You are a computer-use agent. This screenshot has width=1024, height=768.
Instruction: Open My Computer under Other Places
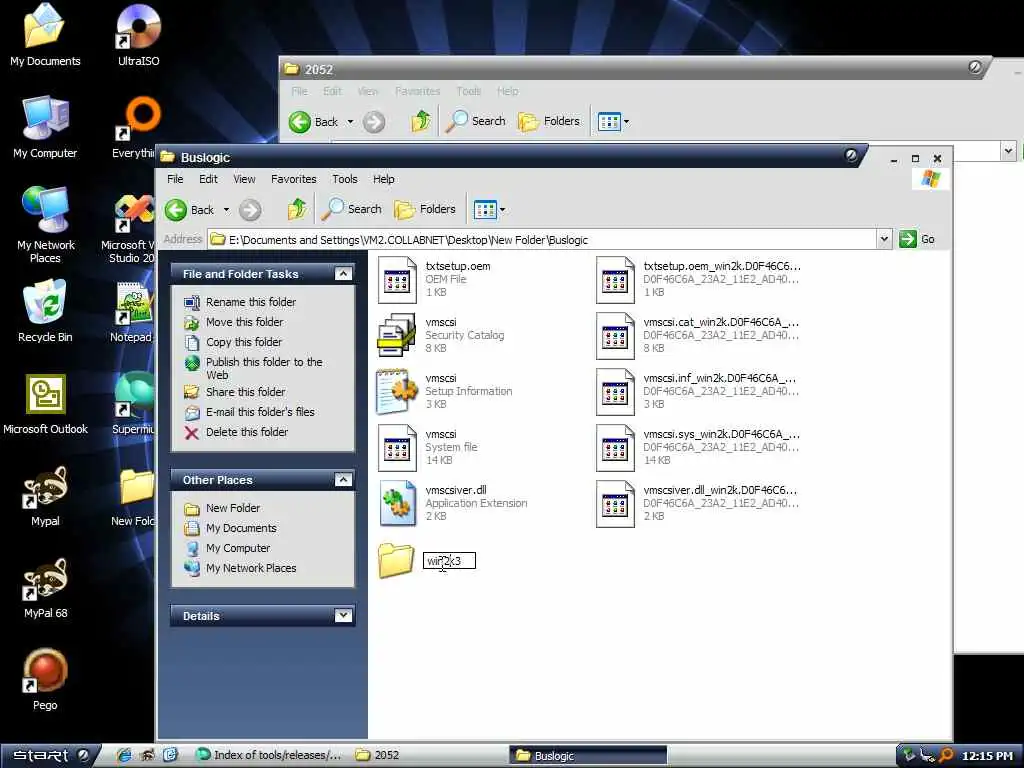click(238, 549)
